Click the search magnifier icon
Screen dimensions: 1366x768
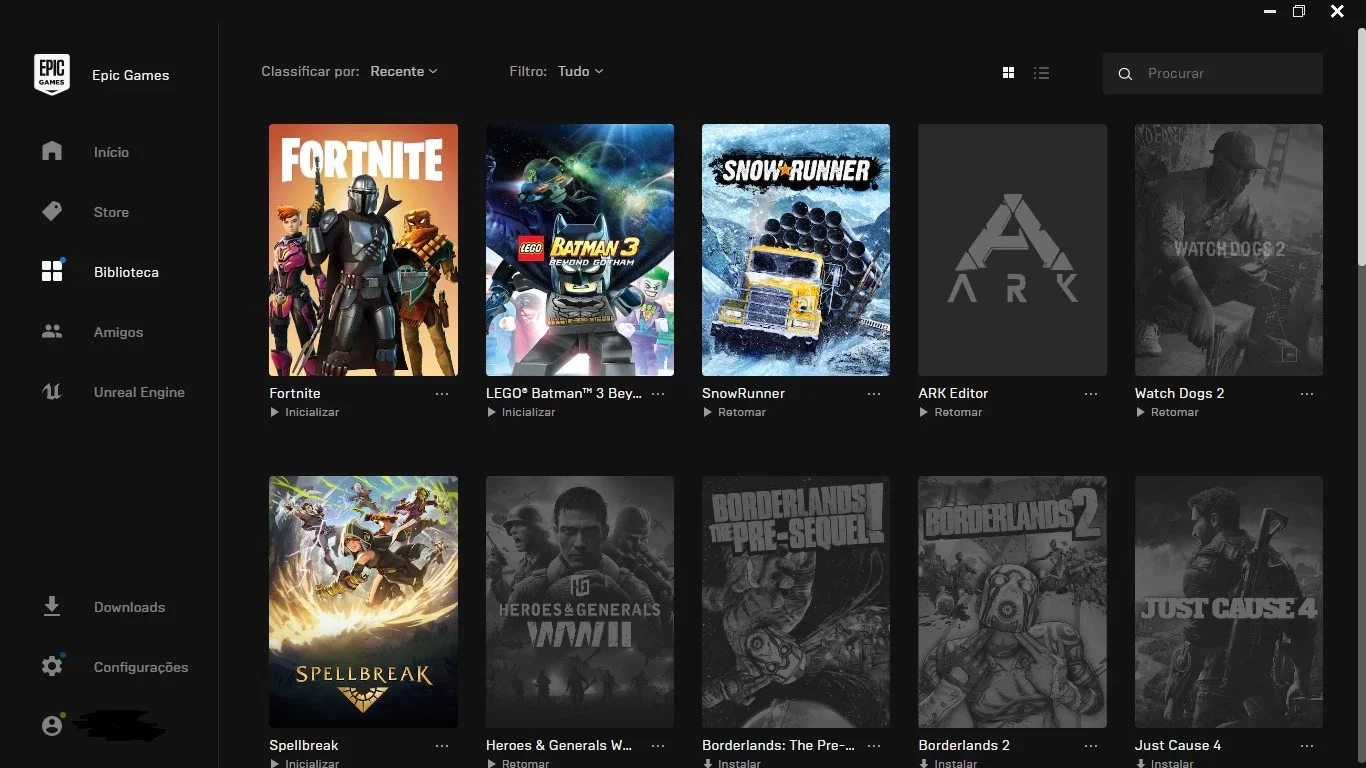pyautogui.click(x=1125, y=74)
